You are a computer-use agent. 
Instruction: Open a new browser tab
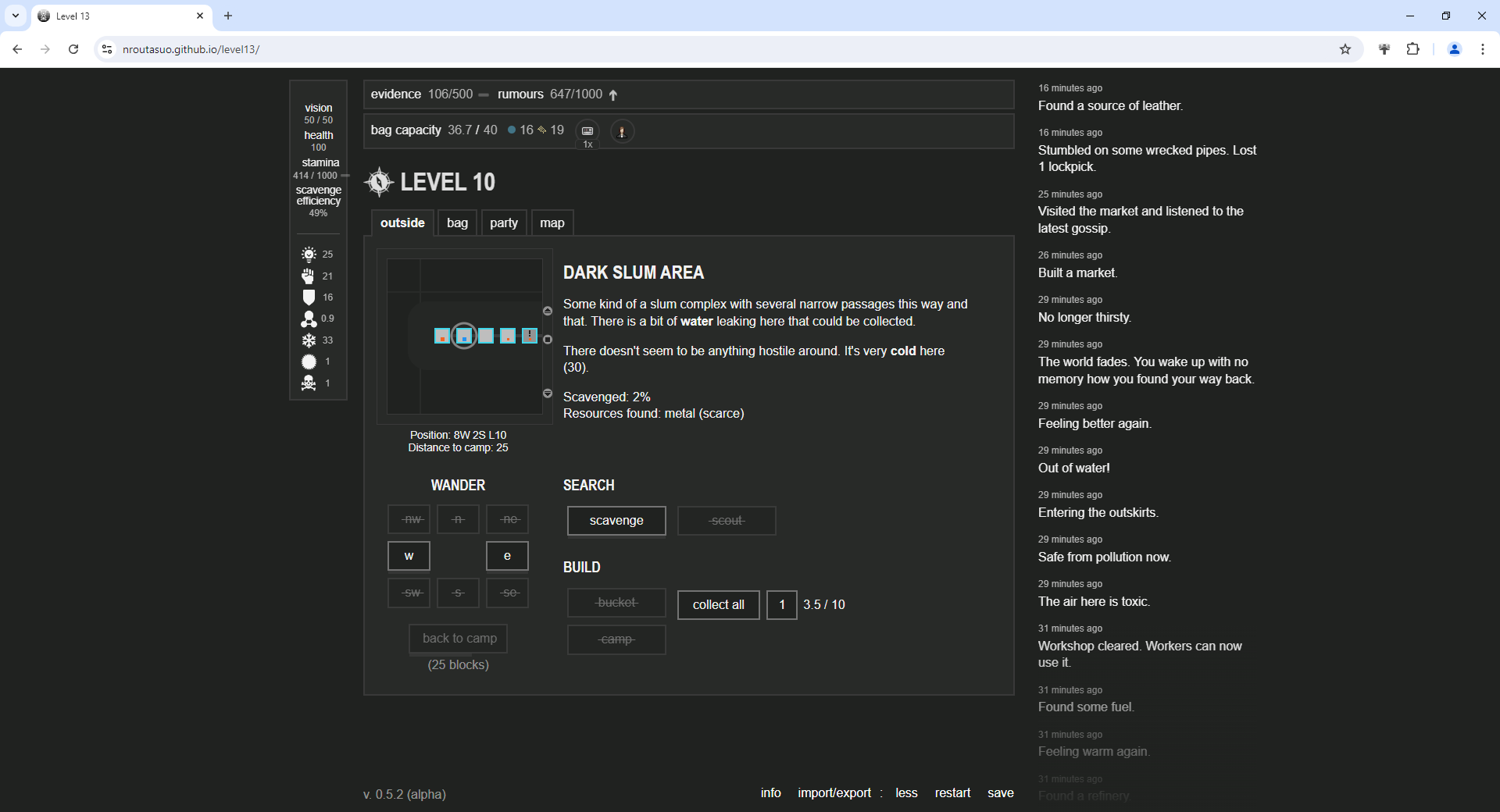[228, 16]
